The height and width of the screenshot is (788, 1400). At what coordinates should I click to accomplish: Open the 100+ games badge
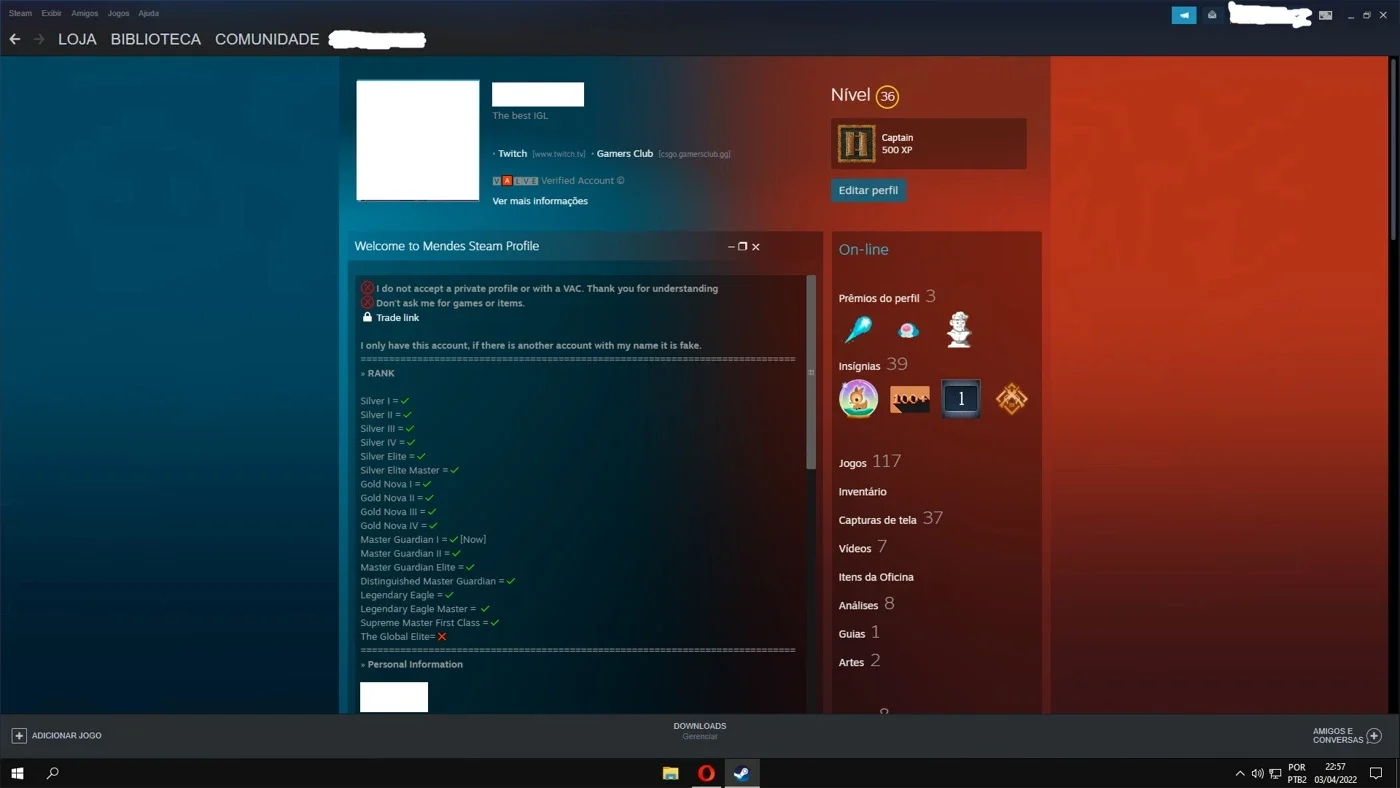909,399
